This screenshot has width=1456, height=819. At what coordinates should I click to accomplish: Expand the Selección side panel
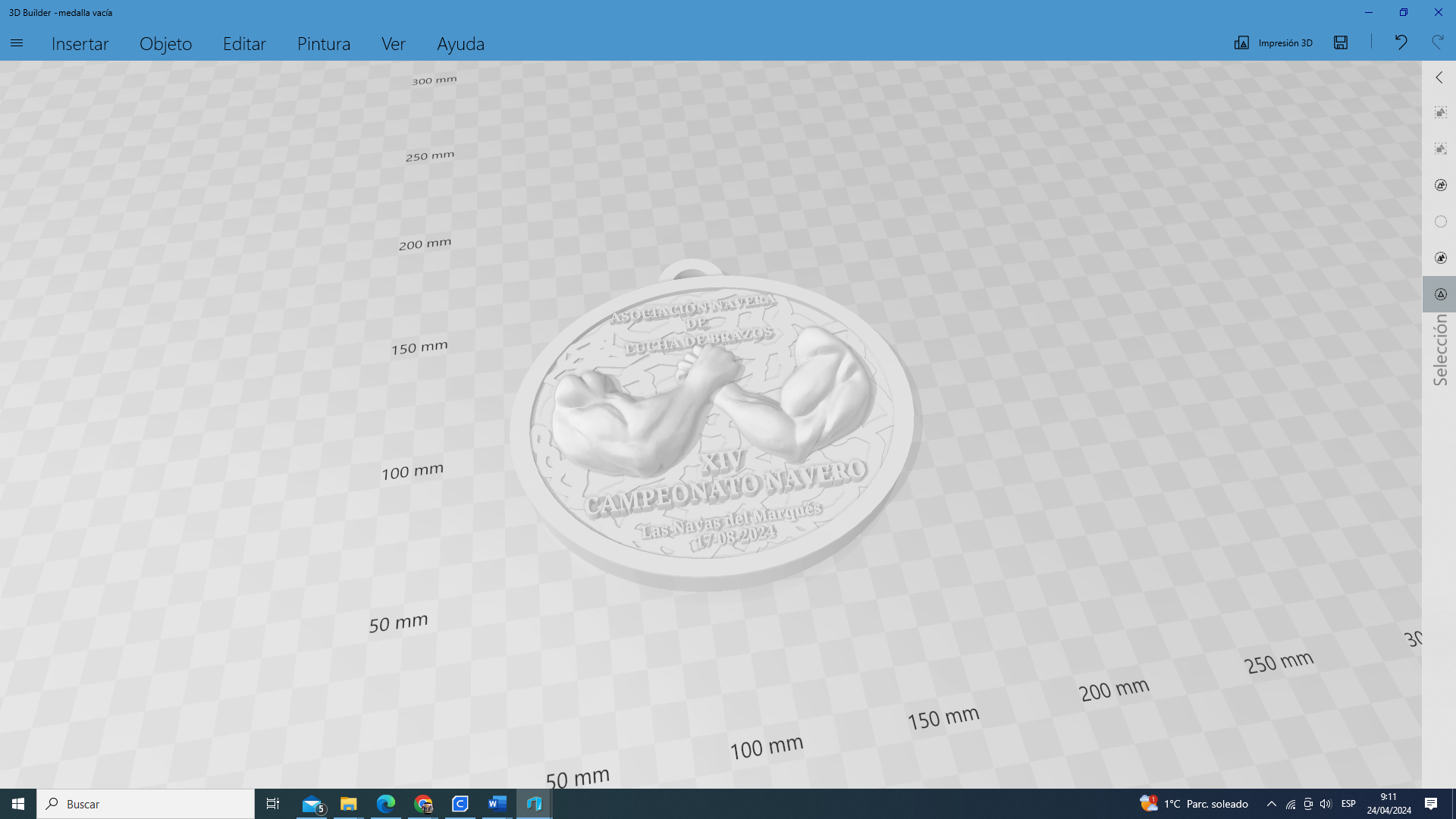(1439, 77)
